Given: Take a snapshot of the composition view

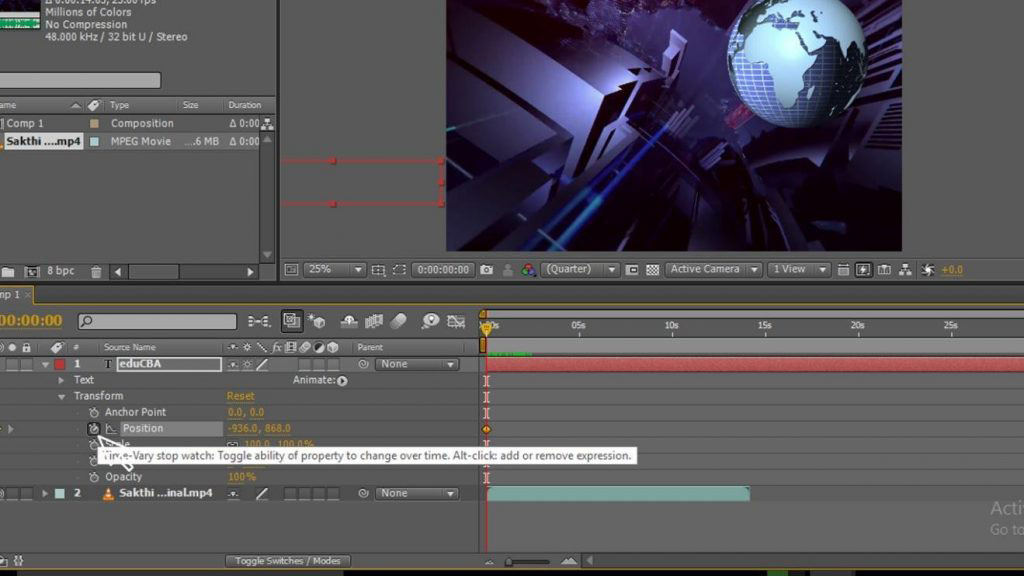Looking at the screenshot, I should 489,268.
